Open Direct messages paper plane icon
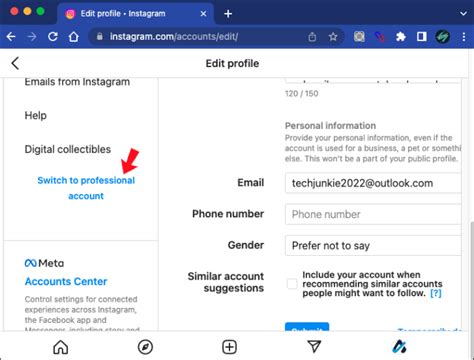The width and height of the screenshot is (474, 360). click(314, 347)
